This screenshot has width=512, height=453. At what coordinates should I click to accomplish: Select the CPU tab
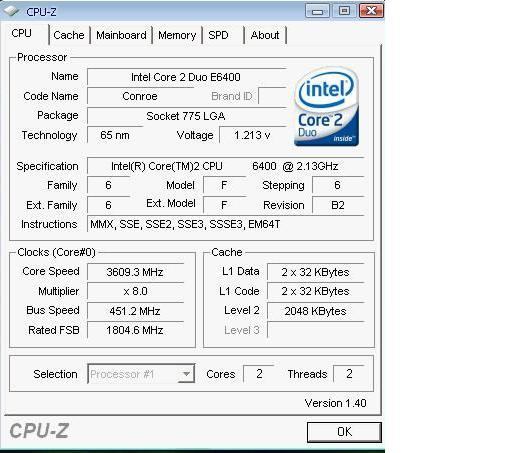tap(22, 33)
